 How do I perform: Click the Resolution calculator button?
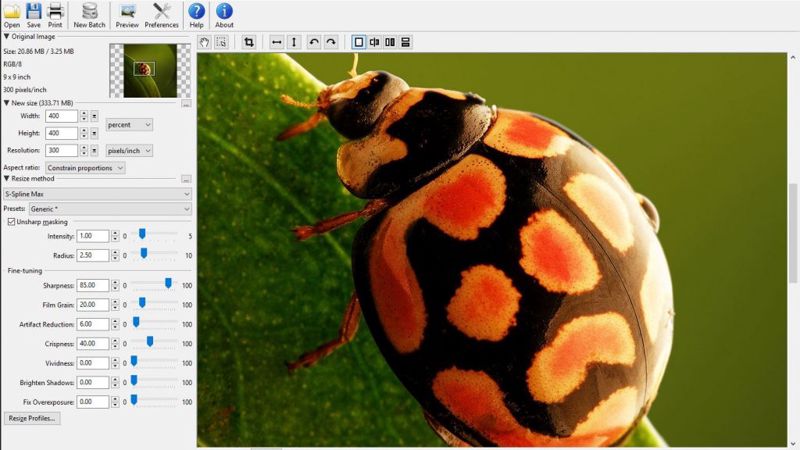point(94,151)
